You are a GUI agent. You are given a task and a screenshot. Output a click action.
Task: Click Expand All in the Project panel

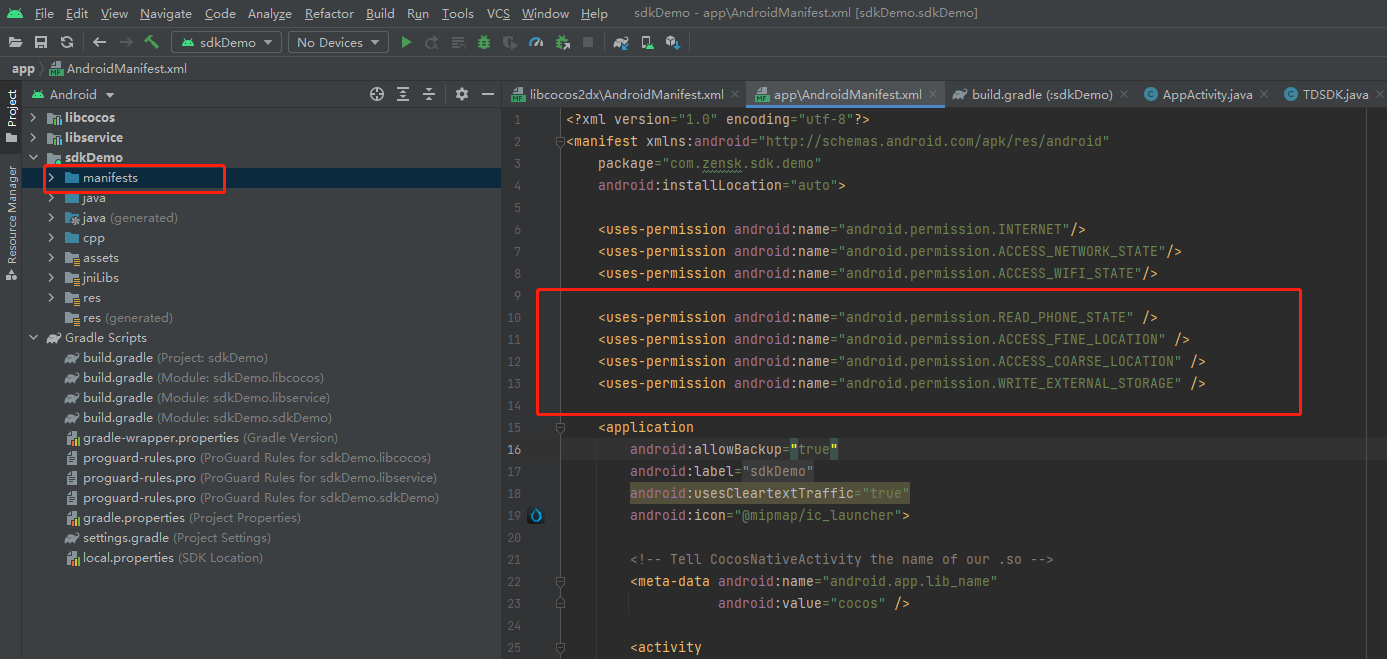(x=403, y=94)
